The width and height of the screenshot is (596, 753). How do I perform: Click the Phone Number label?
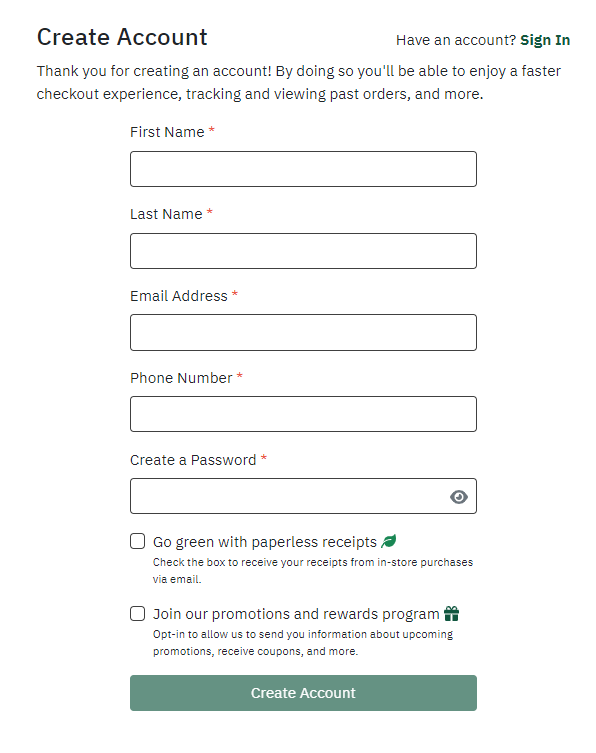[x=181, y=378]
